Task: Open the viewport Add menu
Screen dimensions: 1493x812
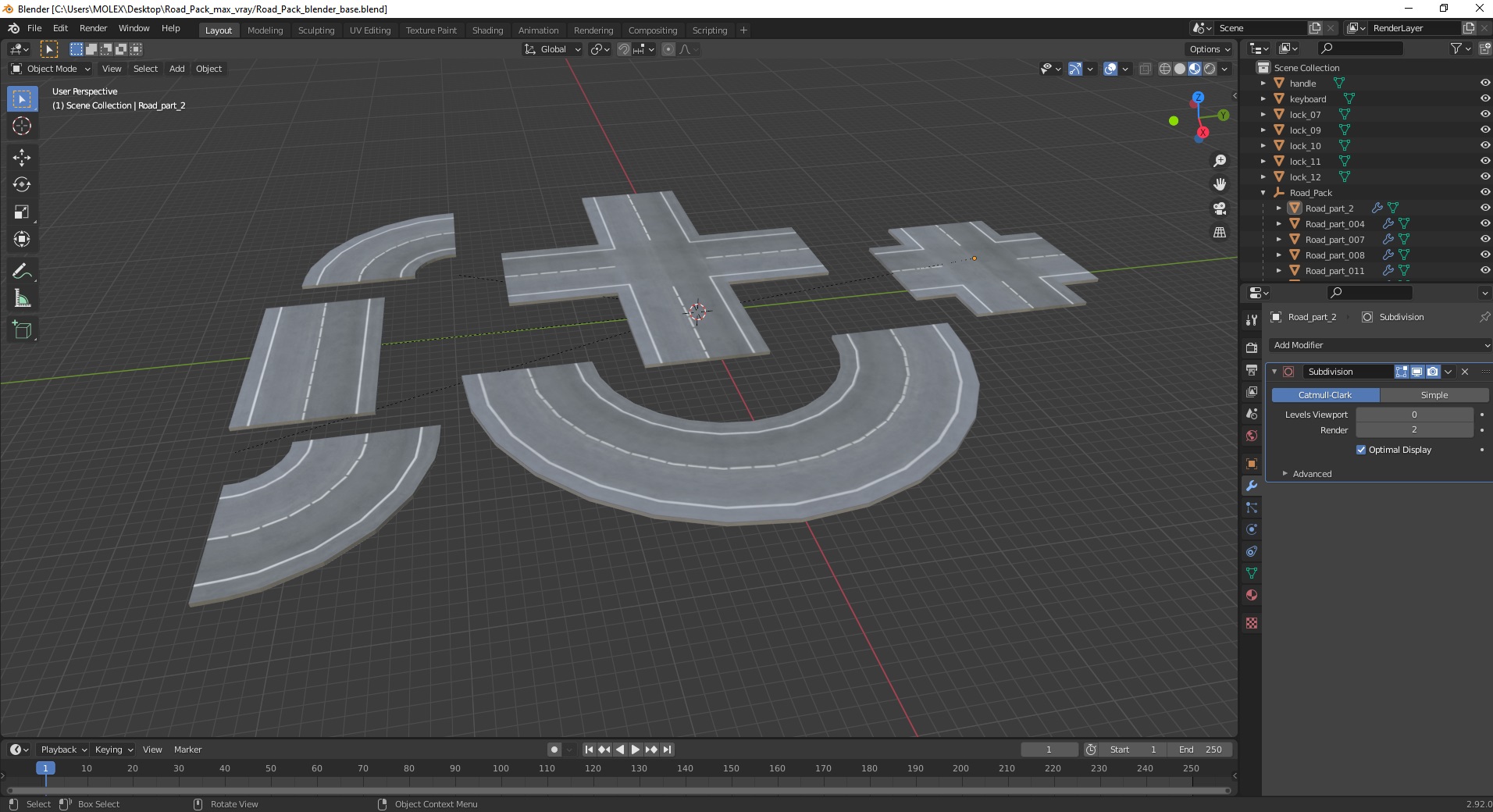Action: 177,69
